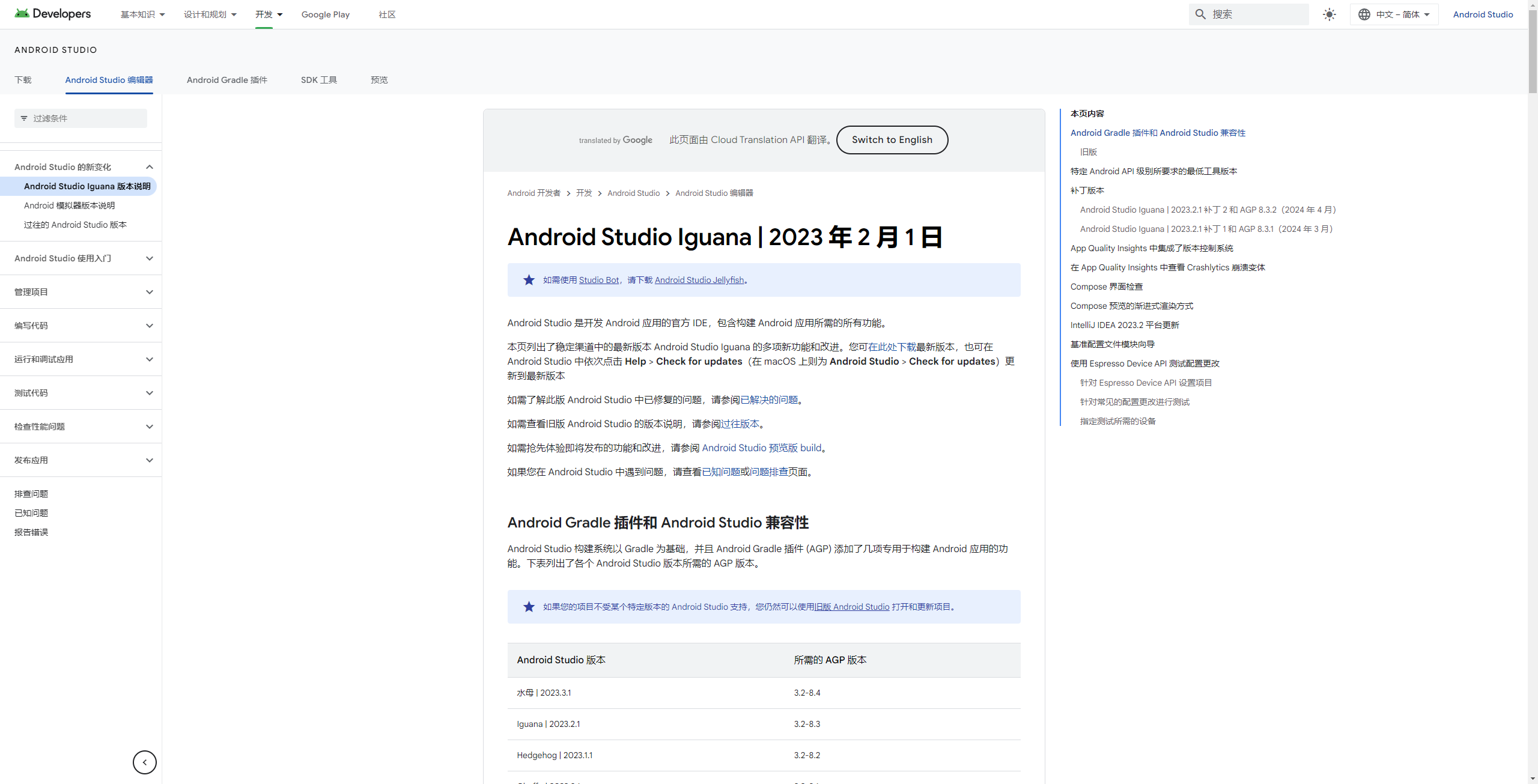Click the Android Studio breadcrumb
Image resolution: width=1538 pixels, height=784 pixels.
(633, 193)
